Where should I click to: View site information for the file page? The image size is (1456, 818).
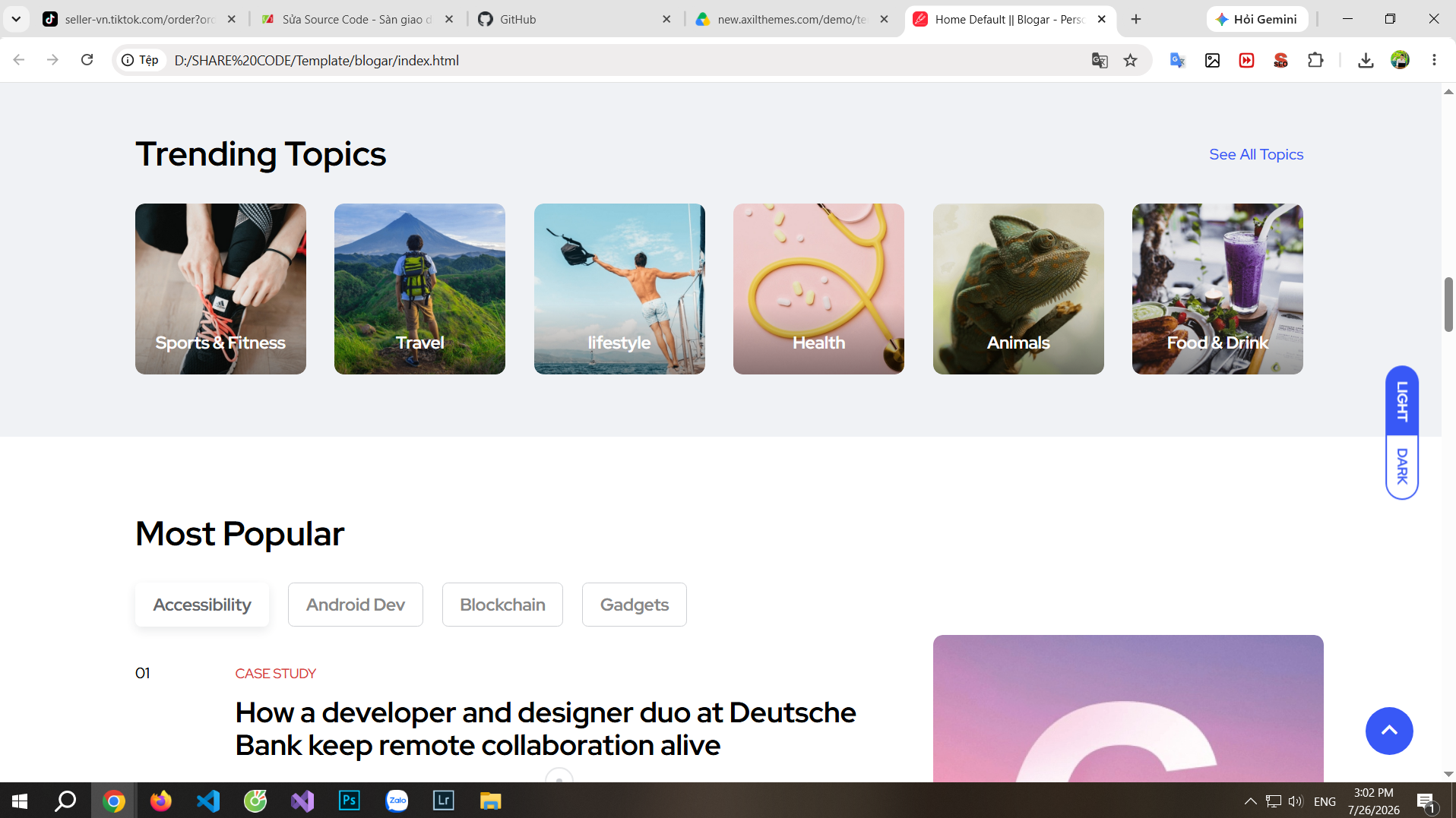141,60
